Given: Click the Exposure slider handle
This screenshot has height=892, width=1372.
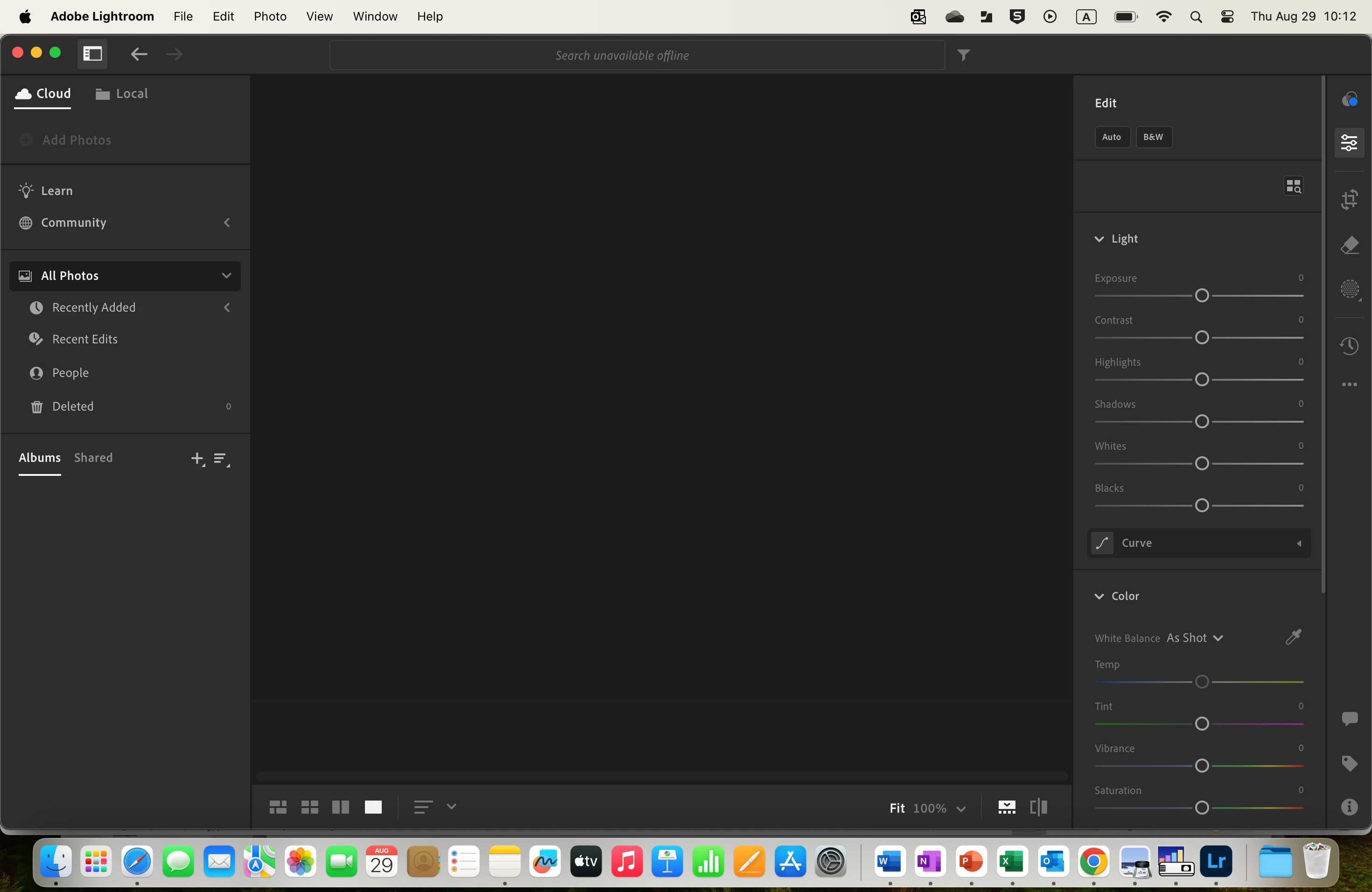Looking at the screenshot, I should tap(1202, 296).
